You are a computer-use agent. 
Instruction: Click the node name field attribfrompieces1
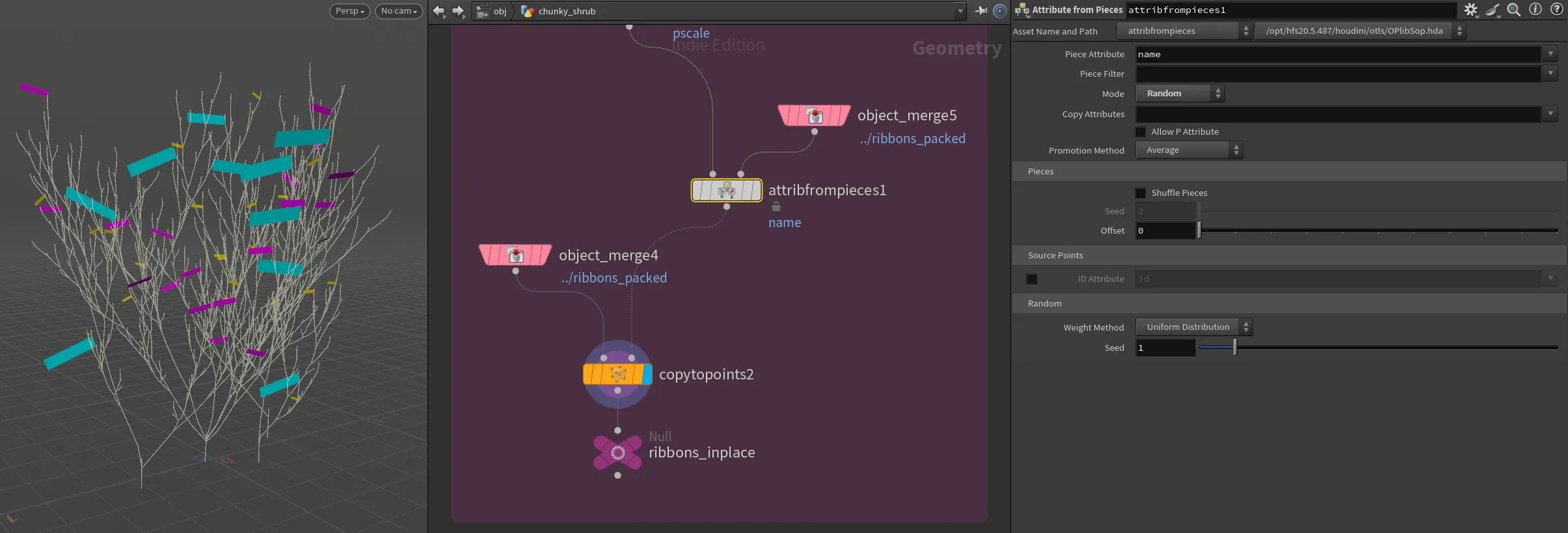(x=1291, y=10)
